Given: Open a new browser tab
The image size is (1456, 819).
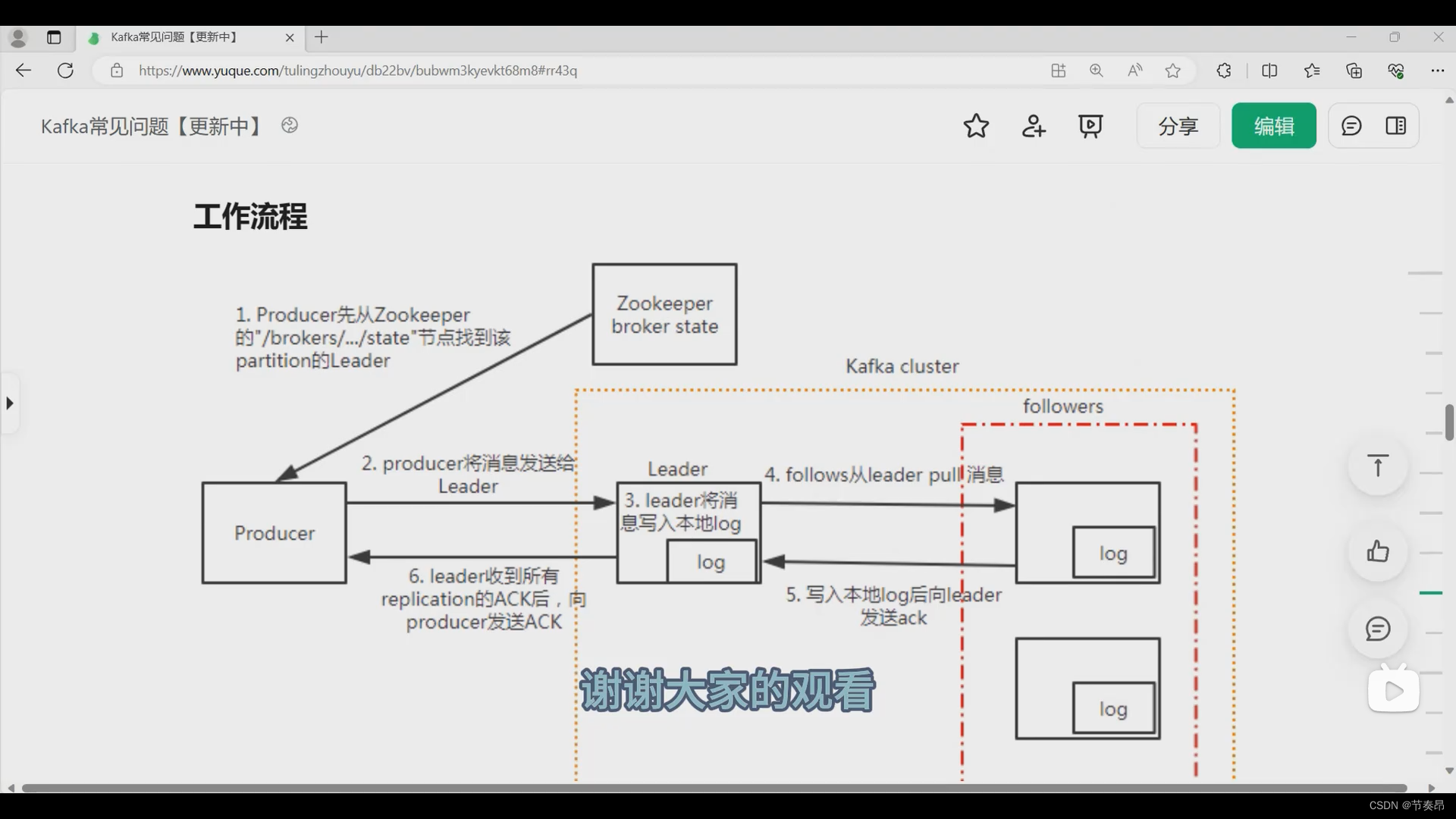Looking at the screenshot, I should (322, 37).
